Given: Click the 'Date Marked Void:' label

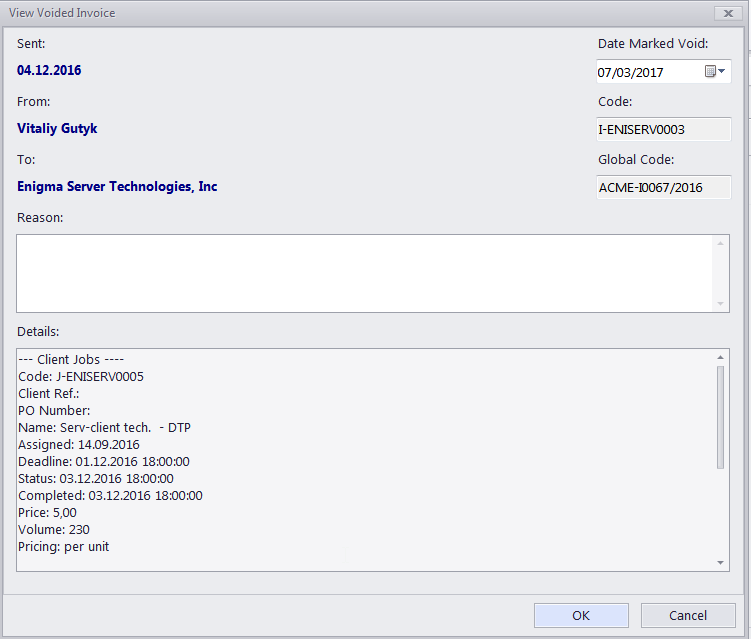Looking at the screenshot, I should [x=653, y=44].
